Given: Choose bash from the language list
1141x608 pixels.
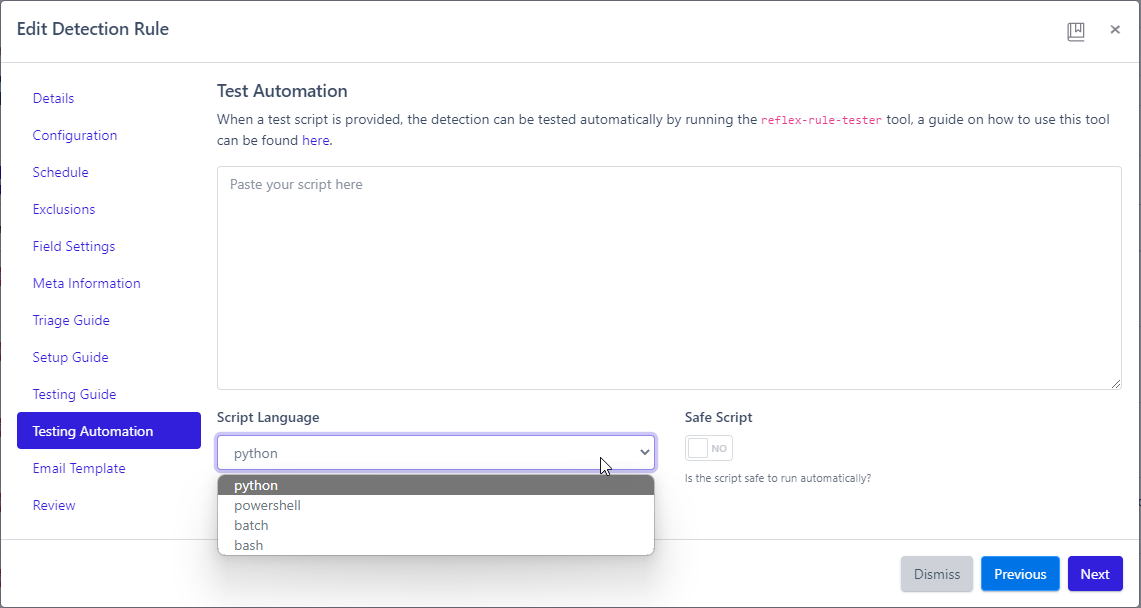Looking at the screenshot, I should pos(436,545).
